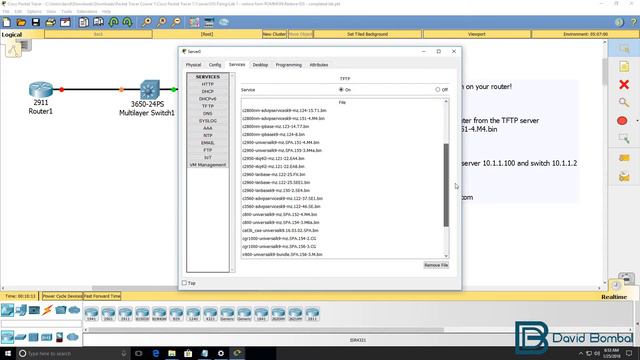Image resolution: width=640 pixels, height=360 pixels.
Task: Select FTP in the services list
Action: click(208, 150)
